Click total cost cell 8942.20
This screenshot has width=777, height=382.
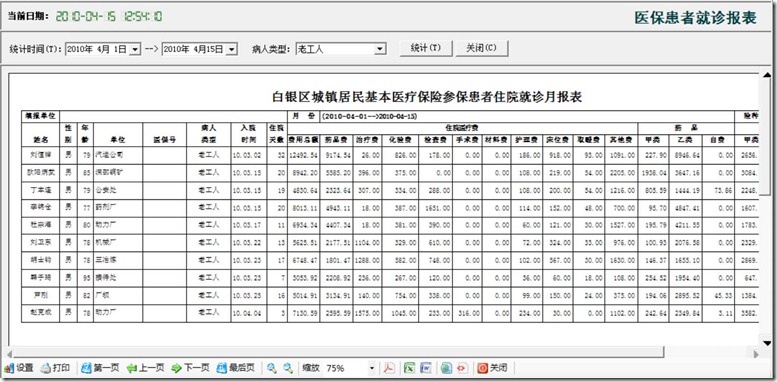(305, 172)
